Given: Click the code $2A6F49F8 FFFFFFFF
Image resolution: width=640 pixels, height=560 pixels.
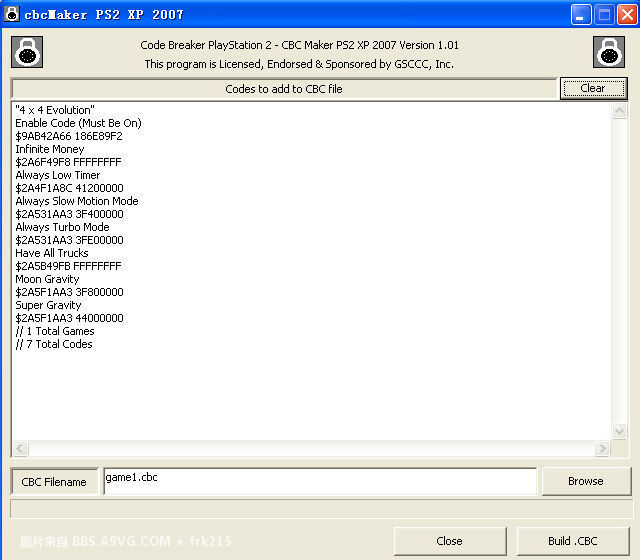Looking at the screenshot, I should 69,162.
